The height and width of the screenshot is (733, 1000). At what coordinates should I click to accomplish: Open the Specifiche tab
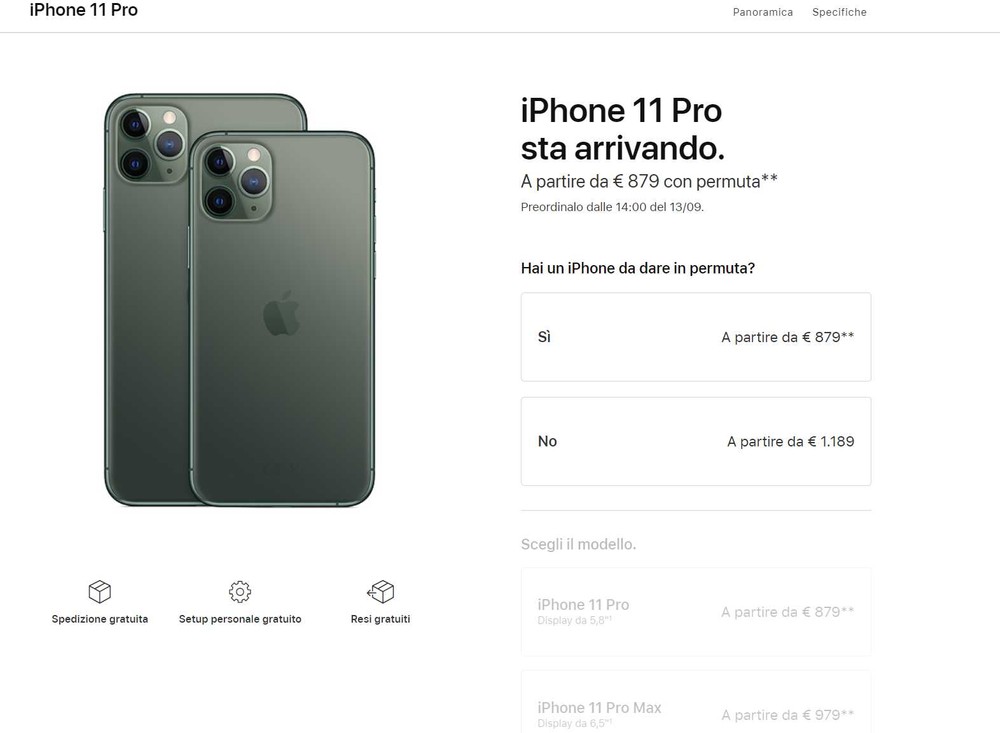click(839, 12)
